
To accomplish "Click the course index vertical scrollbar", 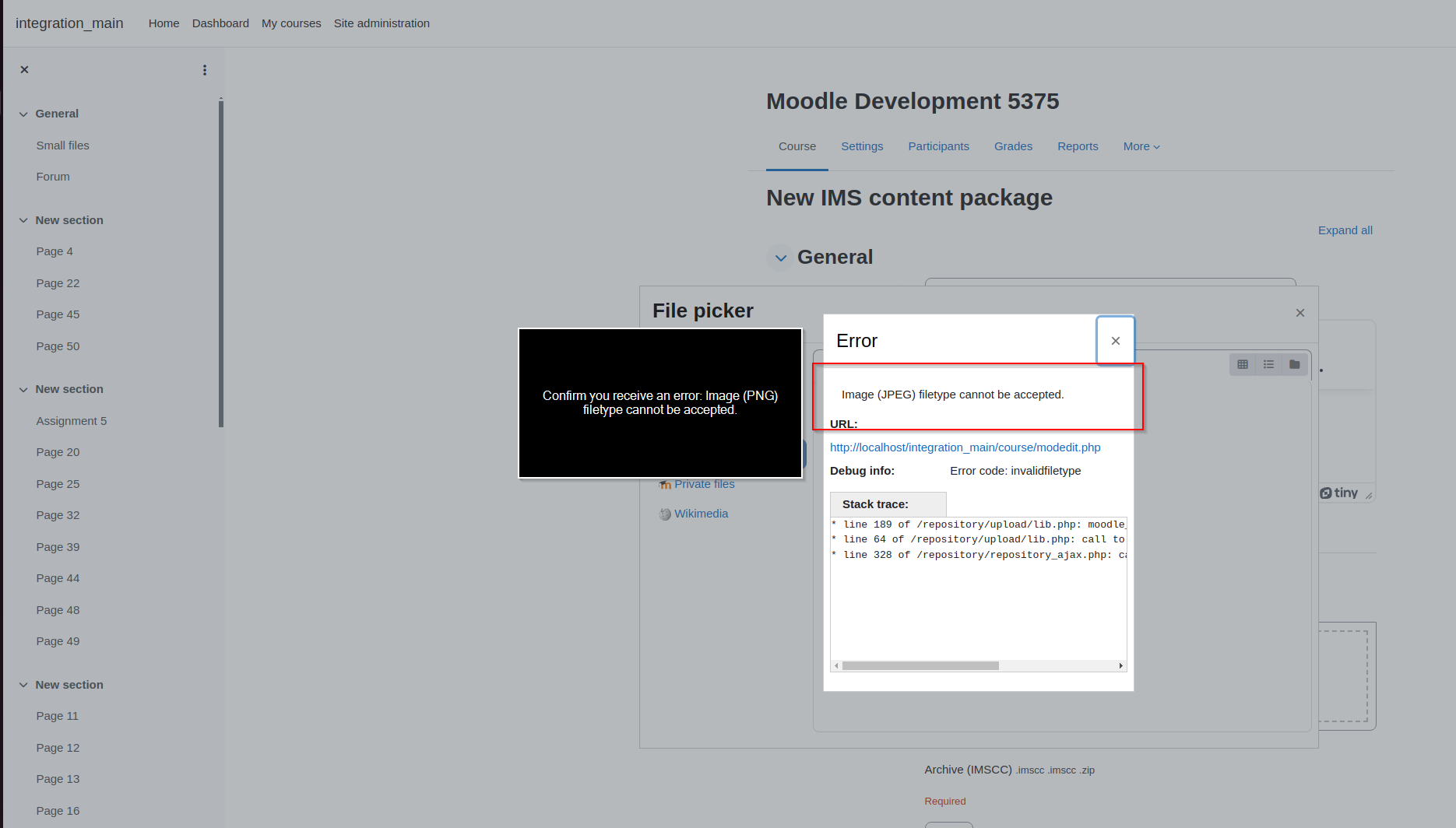I will tap(221, 263).
